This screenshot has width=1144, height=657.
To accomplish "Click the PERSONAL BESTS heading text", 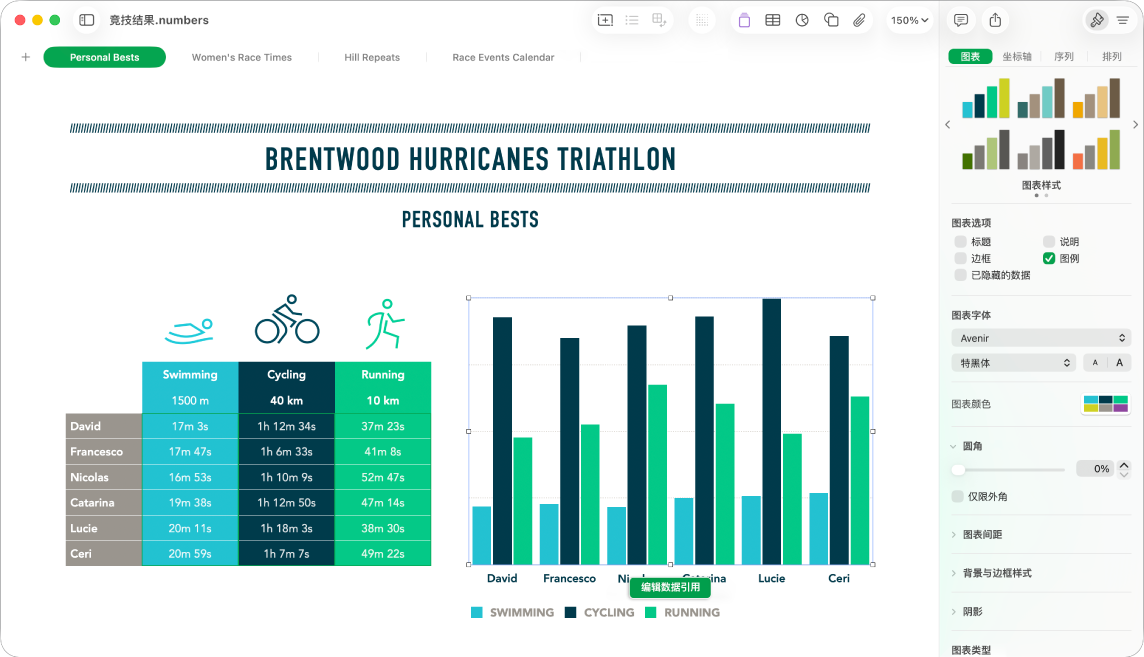I will click(x=471, y=219).
